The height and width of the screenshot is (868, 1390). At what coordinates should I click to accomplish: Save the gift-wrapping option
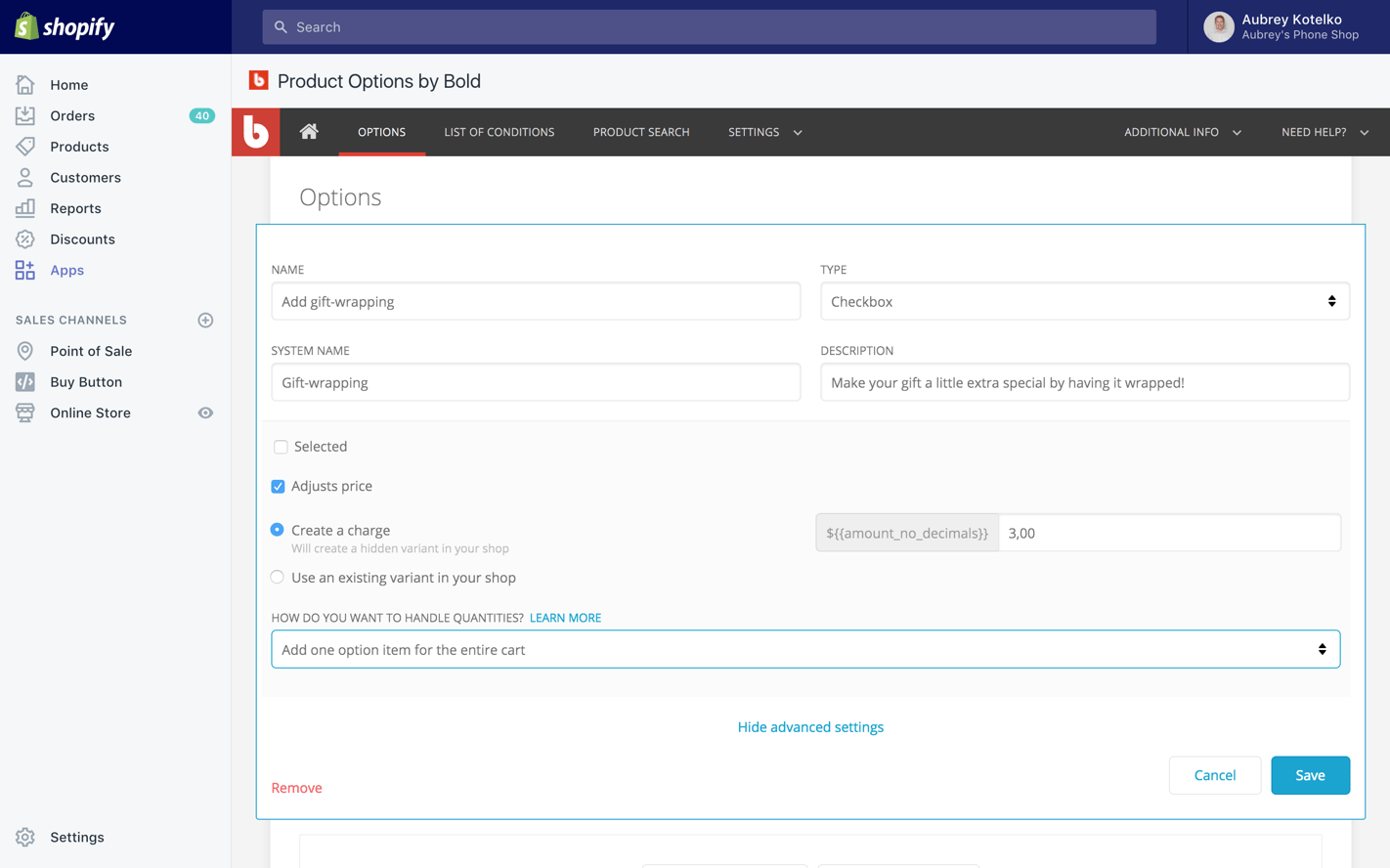[x=1310, y=775]
